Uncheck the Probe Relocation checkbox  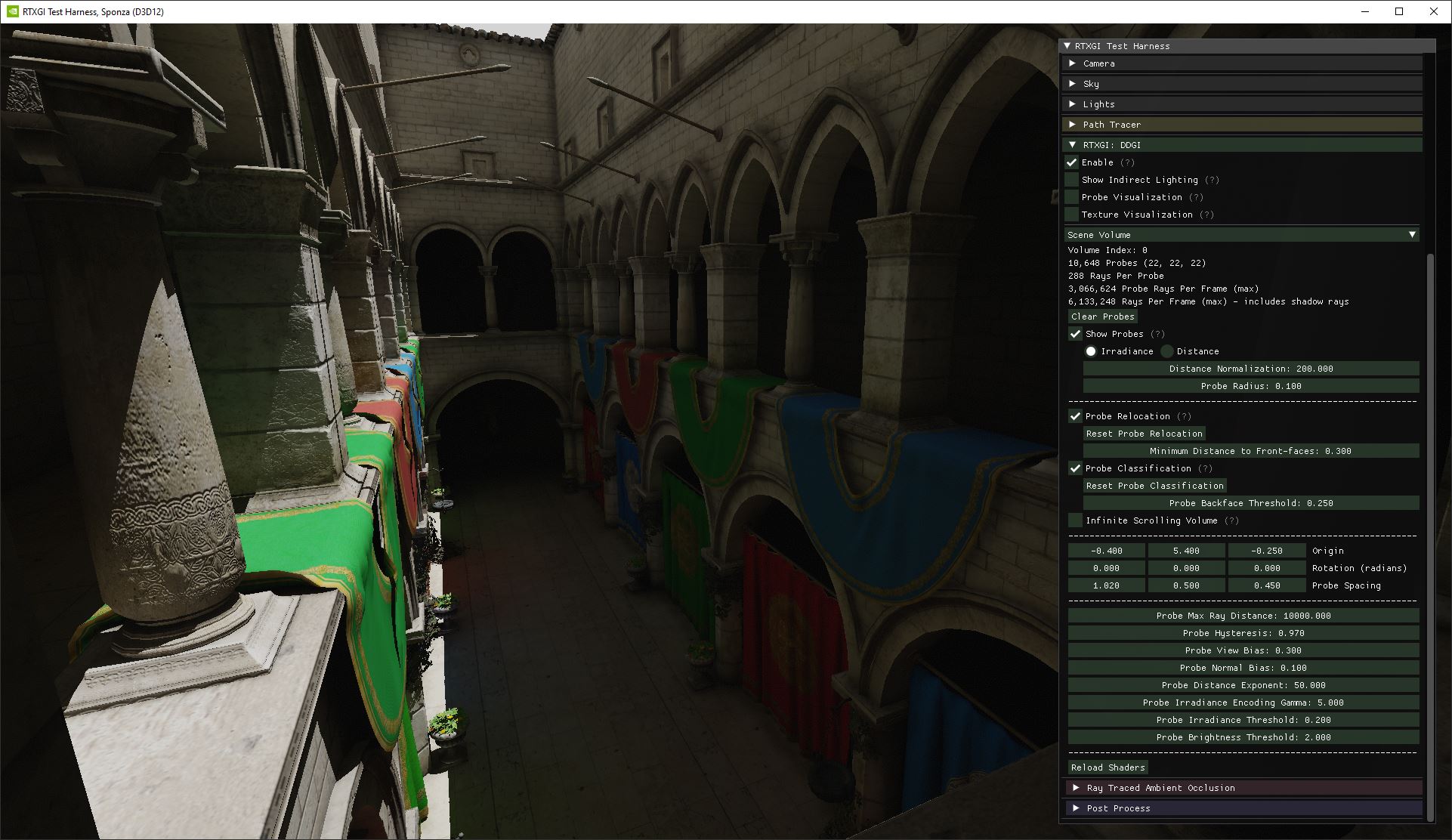pyautogui.click(x=1075, y=416)
